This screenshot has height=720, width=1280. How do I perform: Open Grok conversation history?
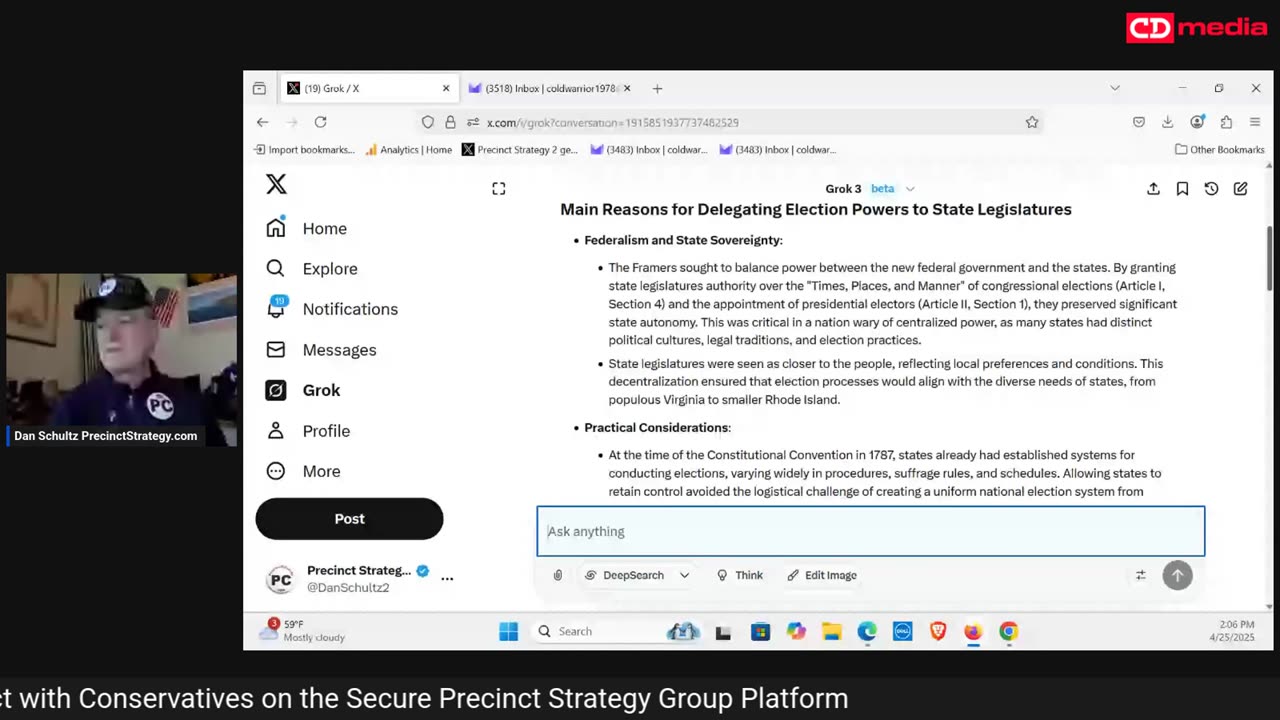point(1211,189)
